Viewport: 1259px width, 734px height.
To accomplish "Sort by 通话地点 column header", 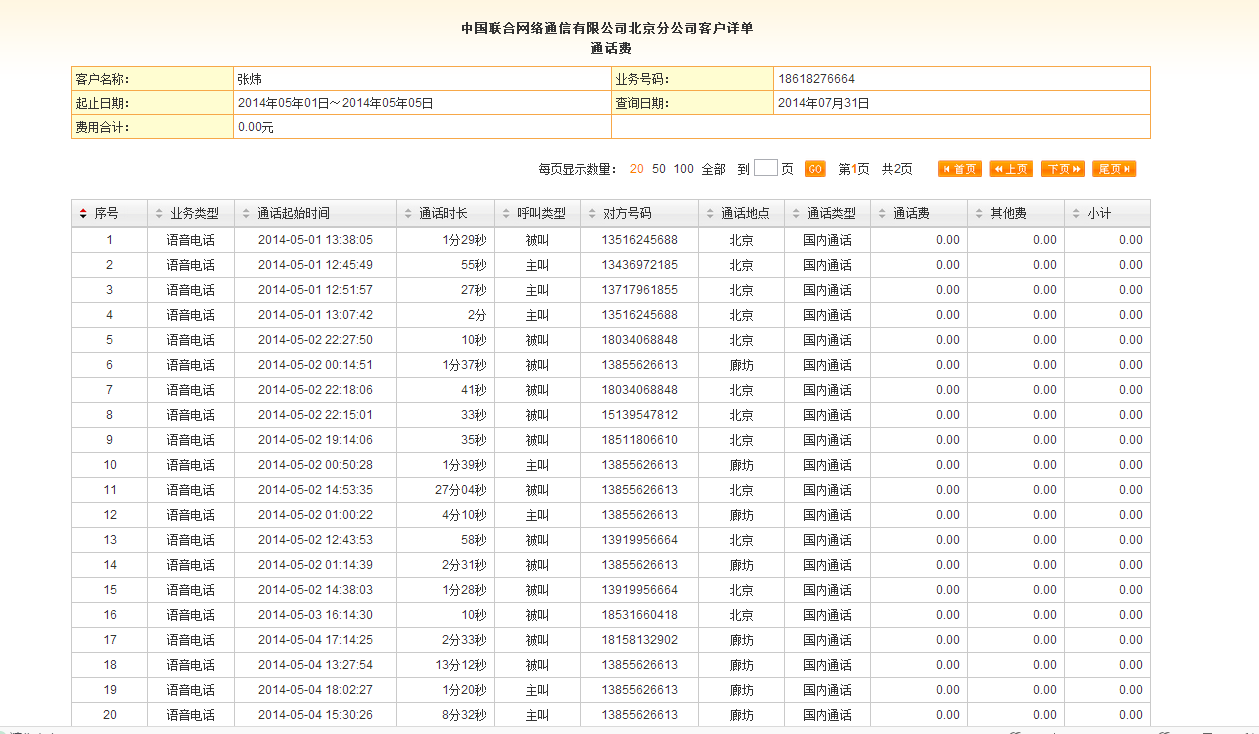I will pos(744,214).
